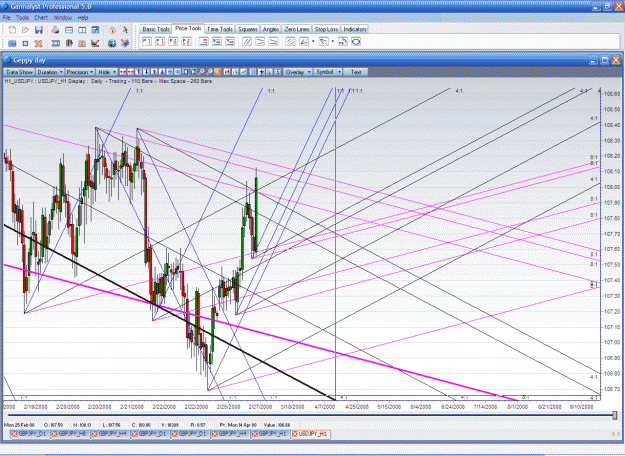625x456 pixels.
Task: Click the Text button on chart toolbar
Action: tap(356, 72)
